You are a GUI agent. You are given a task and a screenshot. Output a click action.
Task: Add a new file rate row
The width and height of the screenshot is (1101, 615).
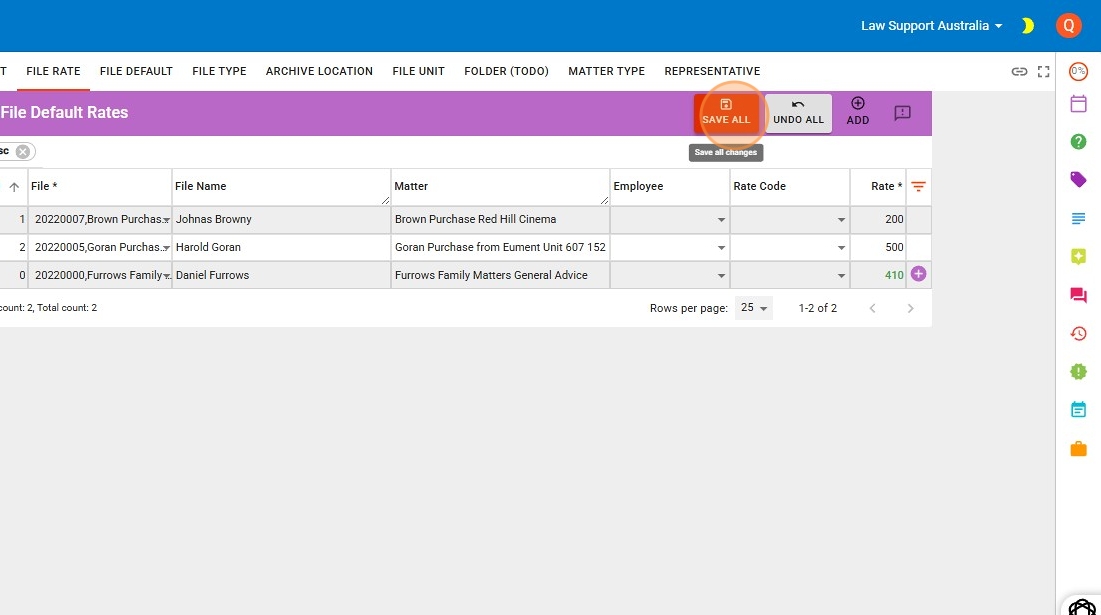857,112
